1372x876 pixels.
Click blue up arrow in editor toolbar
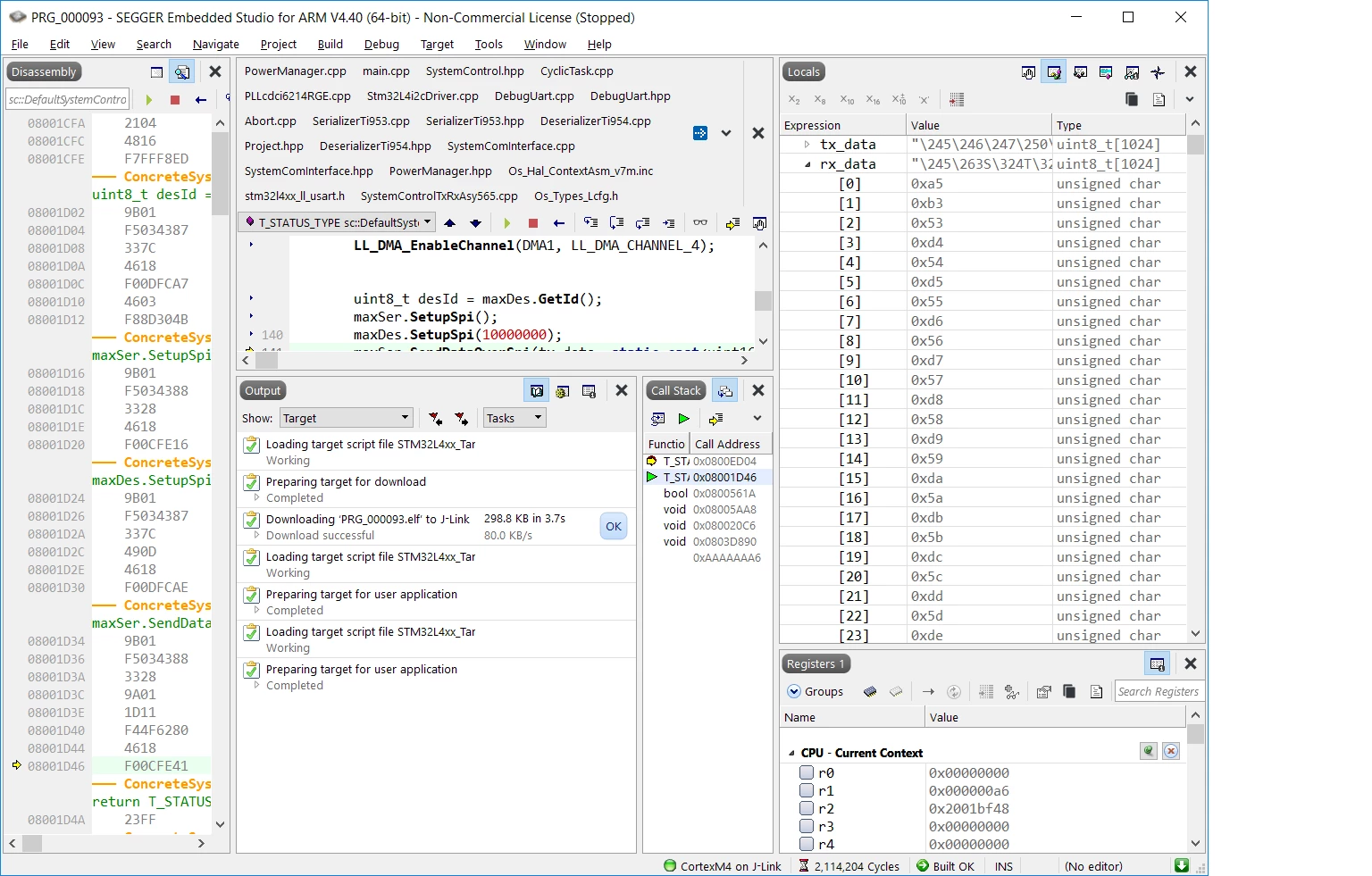tap(450, 223)
